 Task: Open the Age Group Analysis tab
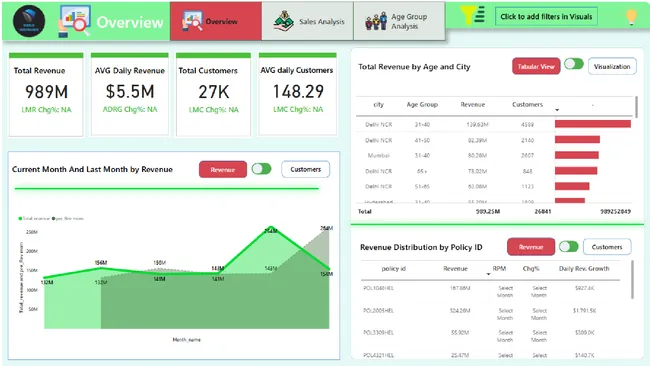pos(400,21)
